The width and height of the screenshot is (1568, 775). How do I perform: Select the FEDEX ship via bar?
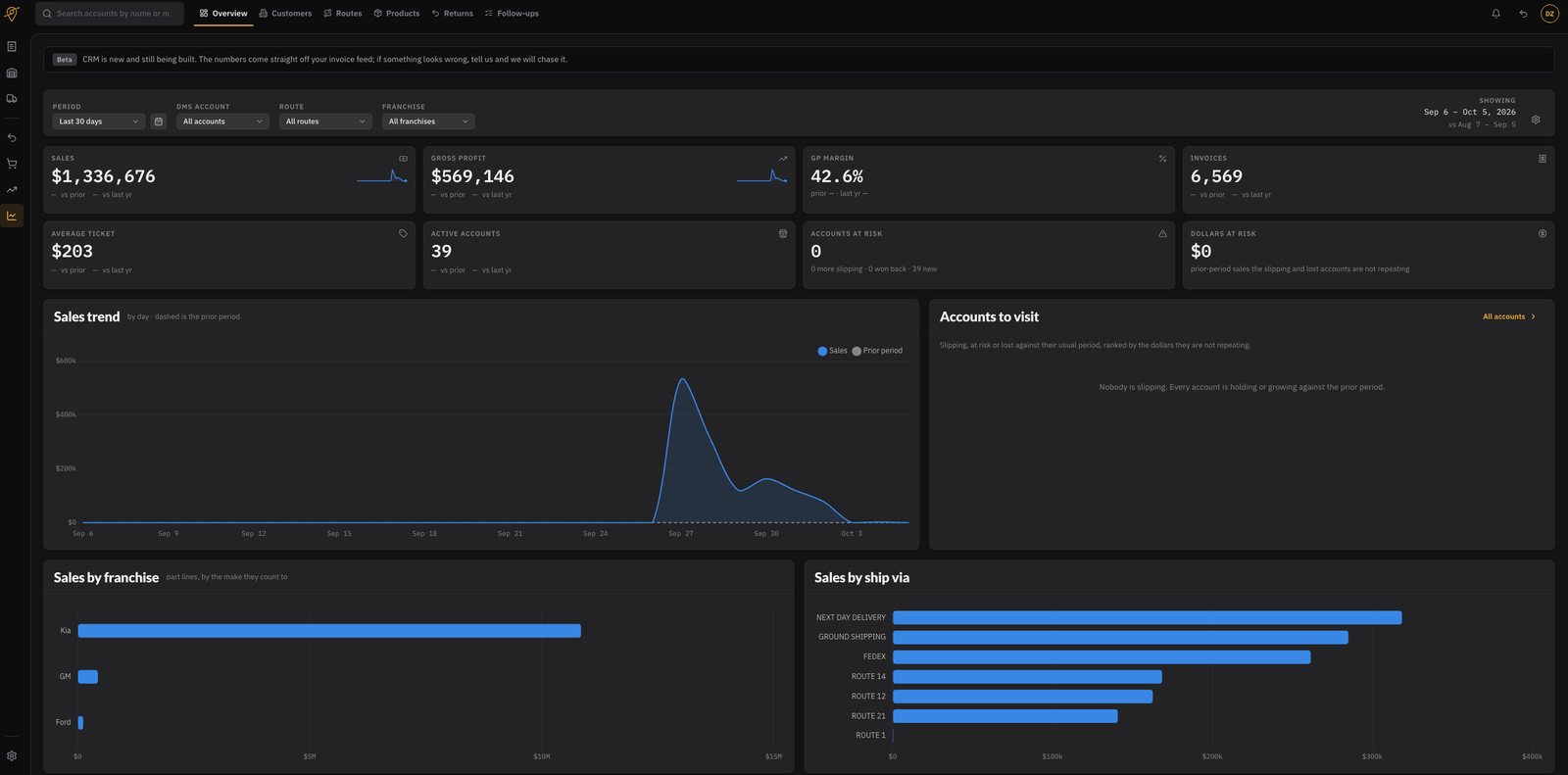click(1102, 657)
